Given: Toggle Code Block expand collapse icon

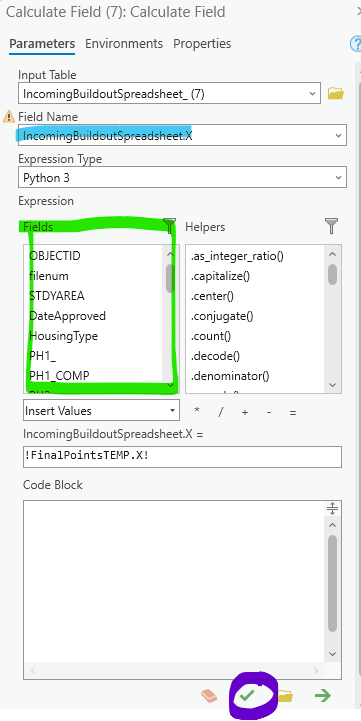Looking at the screenshot, I should pos(332,508).
